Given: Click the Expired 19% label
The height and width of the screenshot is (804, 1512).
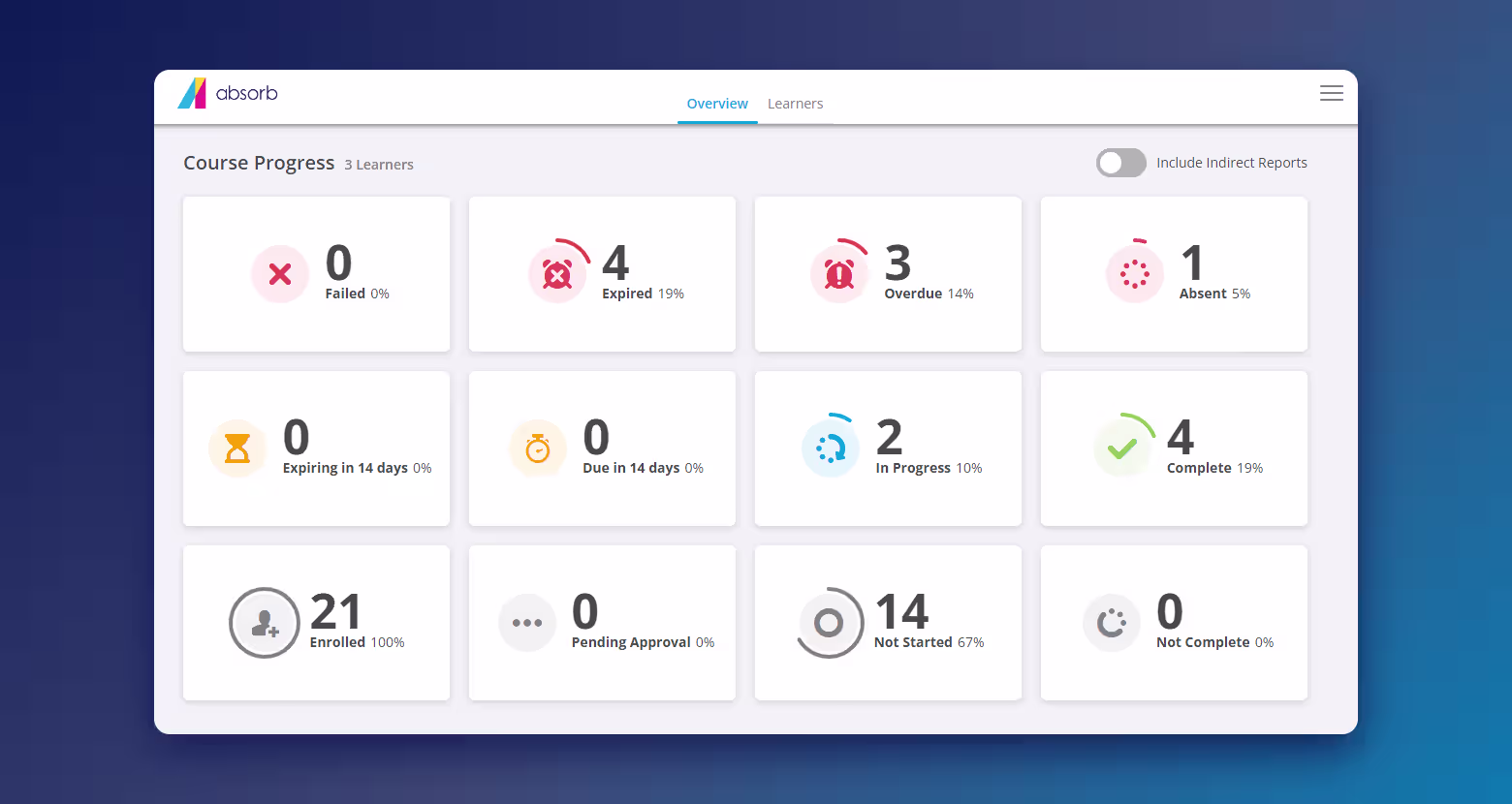Looking at the screenshot, I should [643, 294].
